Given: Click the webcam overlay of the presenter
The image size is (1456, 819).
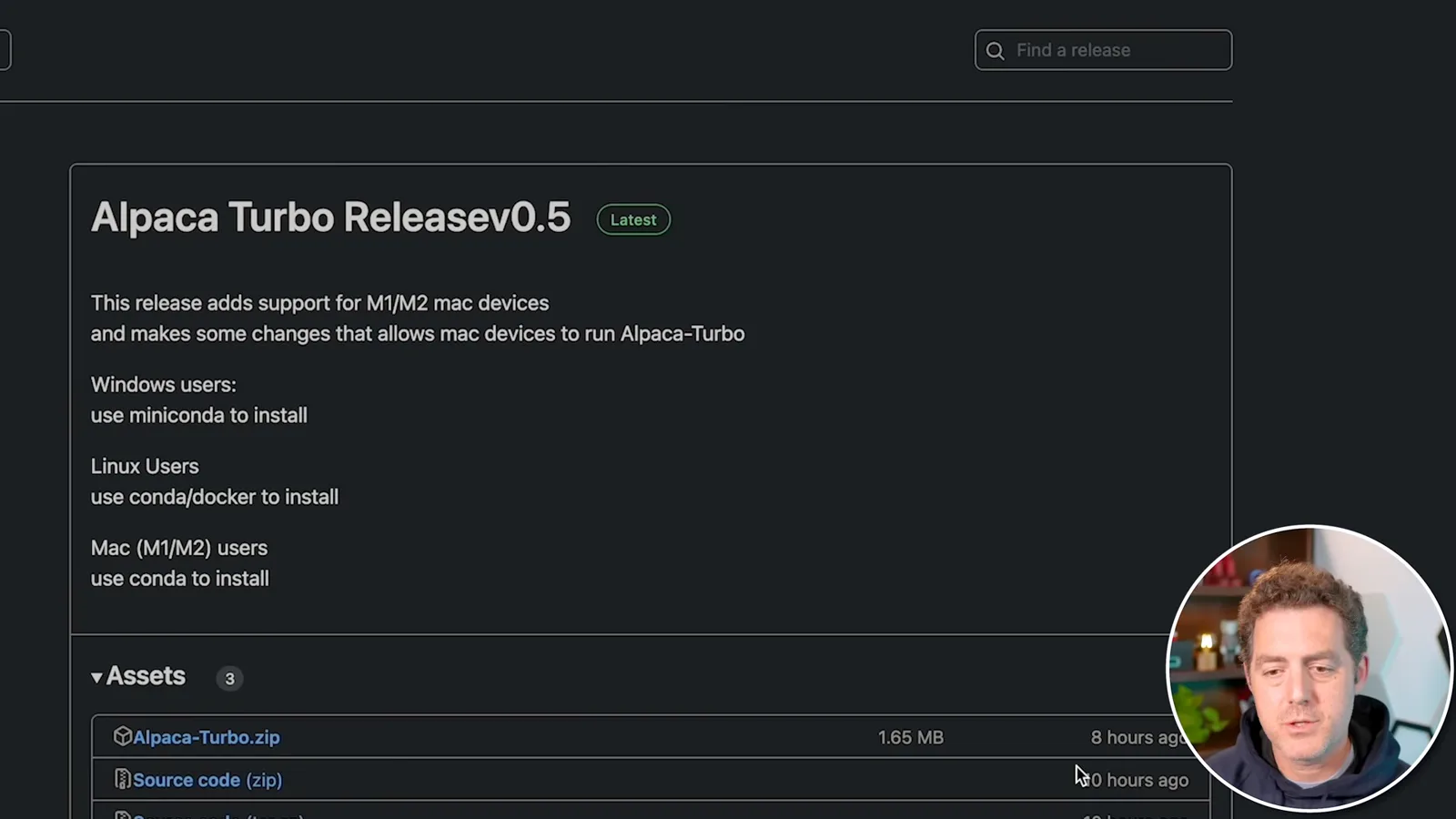Looking at the screenshot, I should [x=1309, y=668].
